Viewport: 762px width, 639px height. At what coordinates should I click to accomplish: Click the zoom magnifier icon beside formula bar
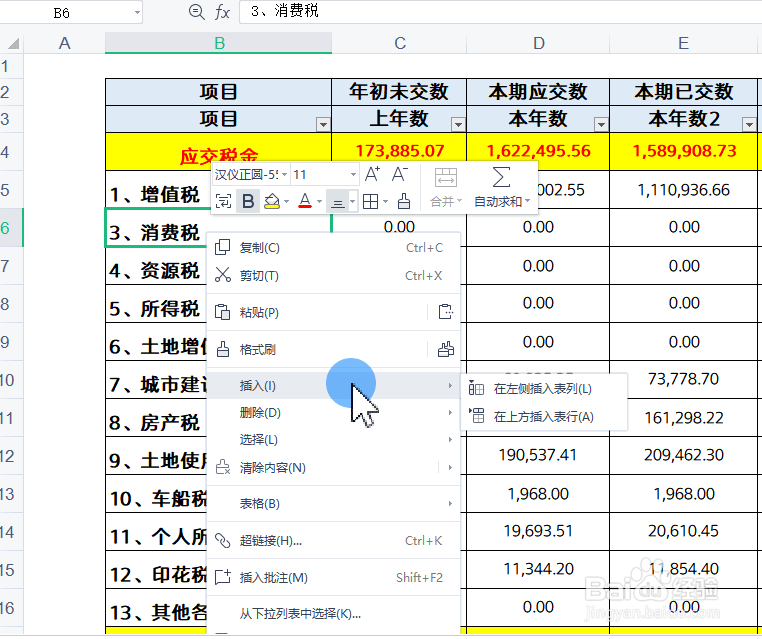tap(196, 12)
